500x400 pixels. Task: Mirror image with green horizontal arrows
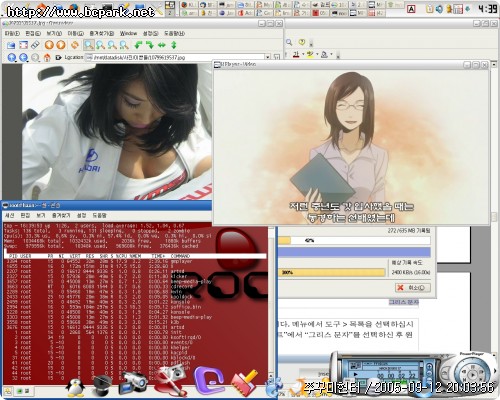(x=162, y=45)
